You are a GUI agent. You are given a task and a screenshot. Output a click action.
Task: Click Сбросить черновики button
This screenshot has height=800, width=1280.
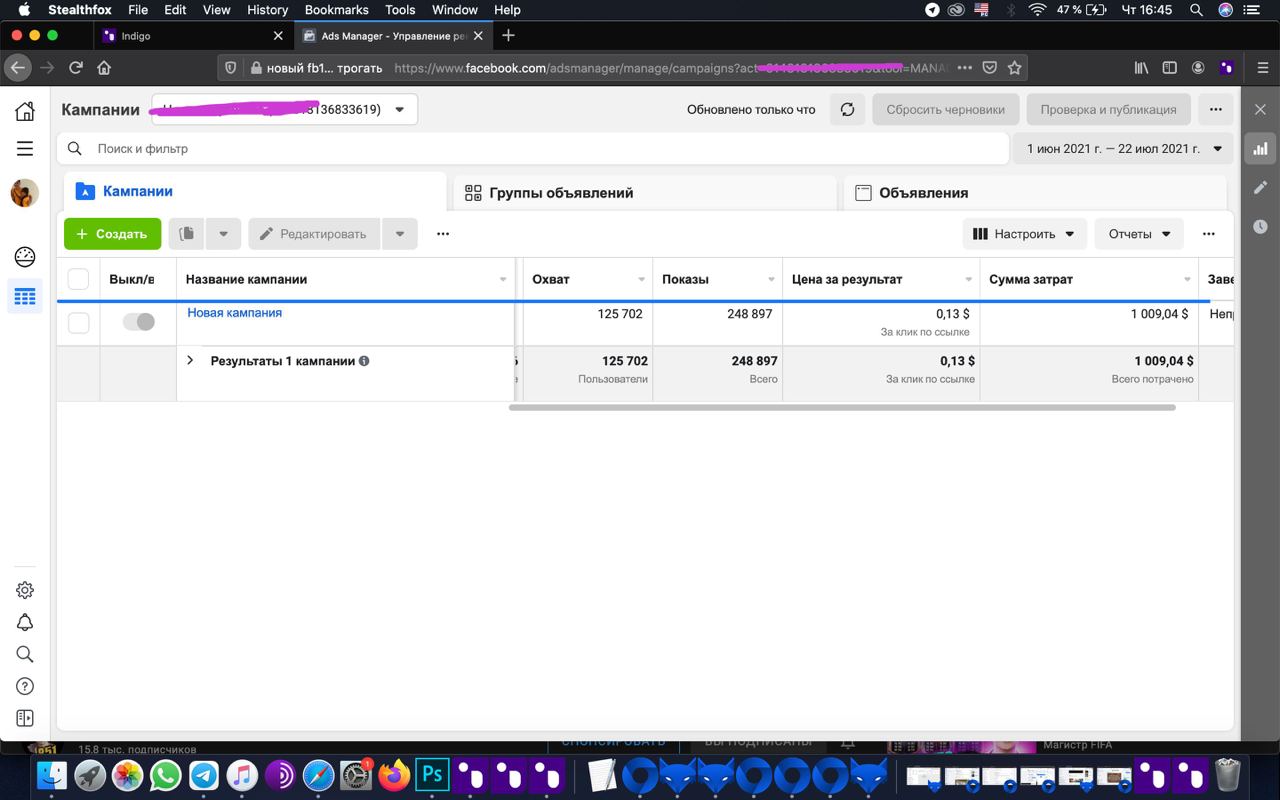pos(945,109)
